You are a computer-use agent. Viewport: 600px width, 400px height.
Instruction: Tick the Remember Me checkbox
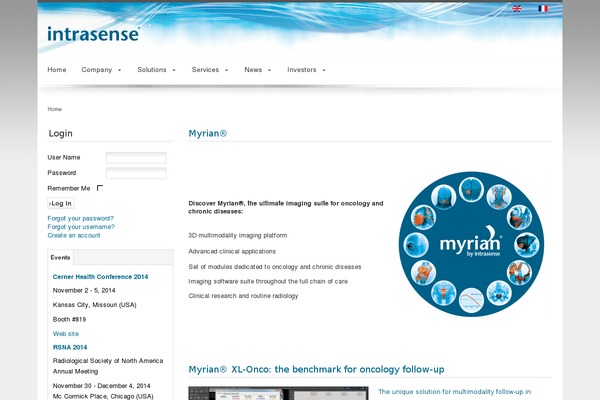pos(100,188)
